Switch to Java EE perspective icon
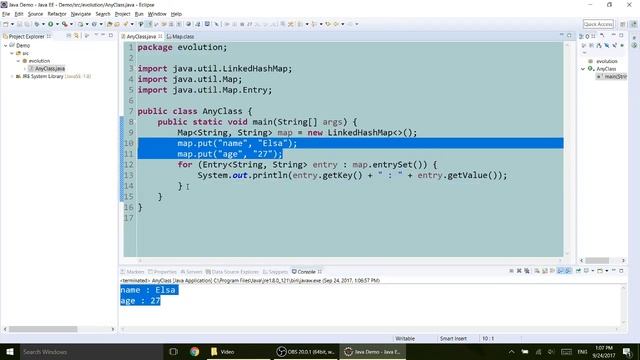640x360 pixels. 634,24
